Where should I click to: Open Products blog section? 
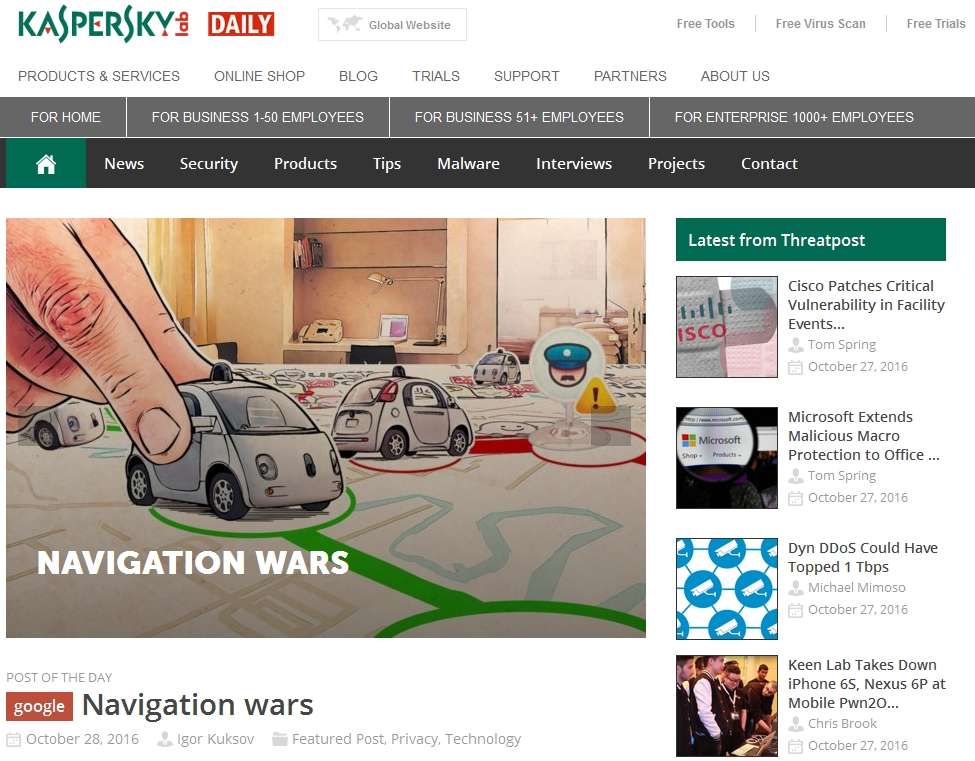tap(305, 164)
